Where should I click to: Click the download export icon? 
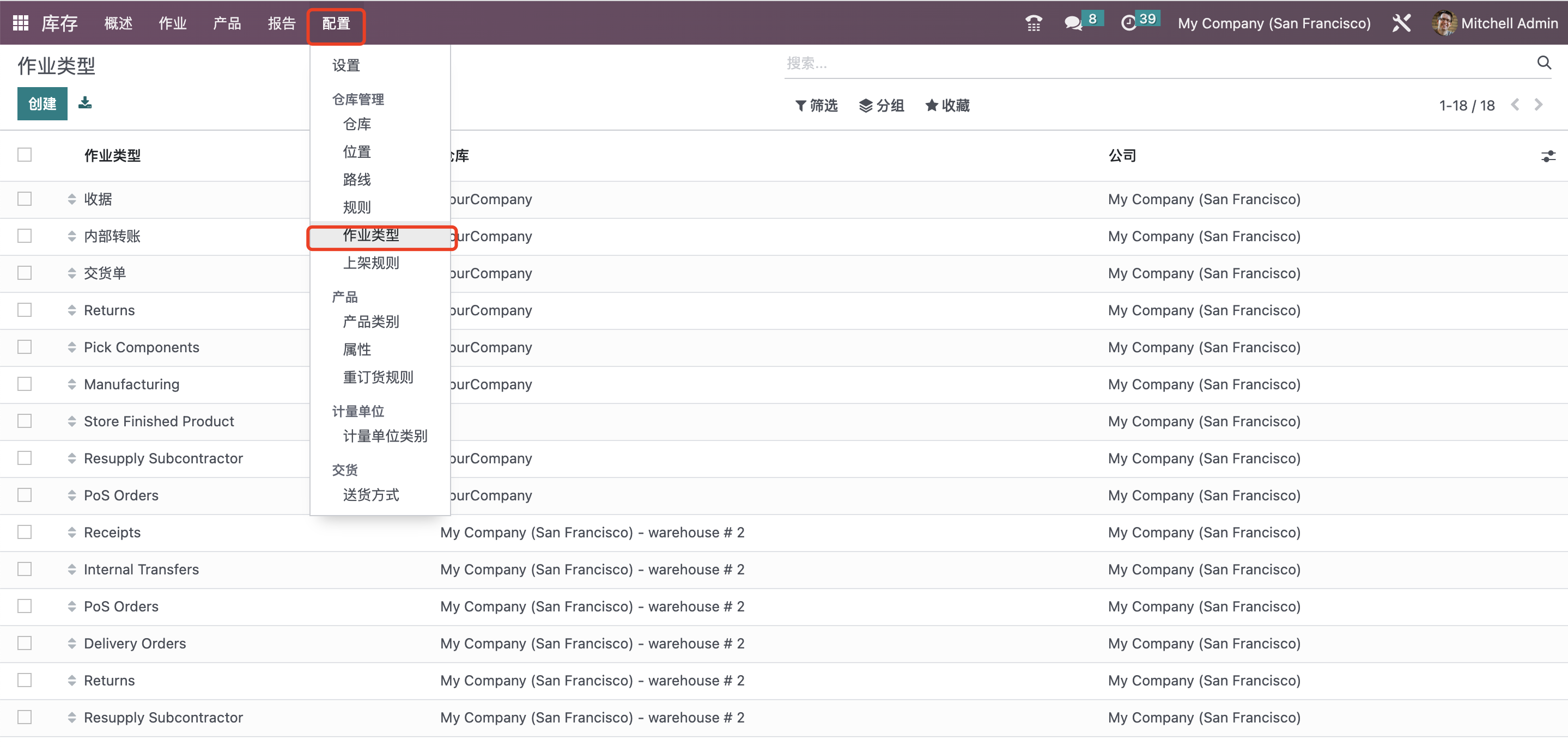[x=85, y=103]
